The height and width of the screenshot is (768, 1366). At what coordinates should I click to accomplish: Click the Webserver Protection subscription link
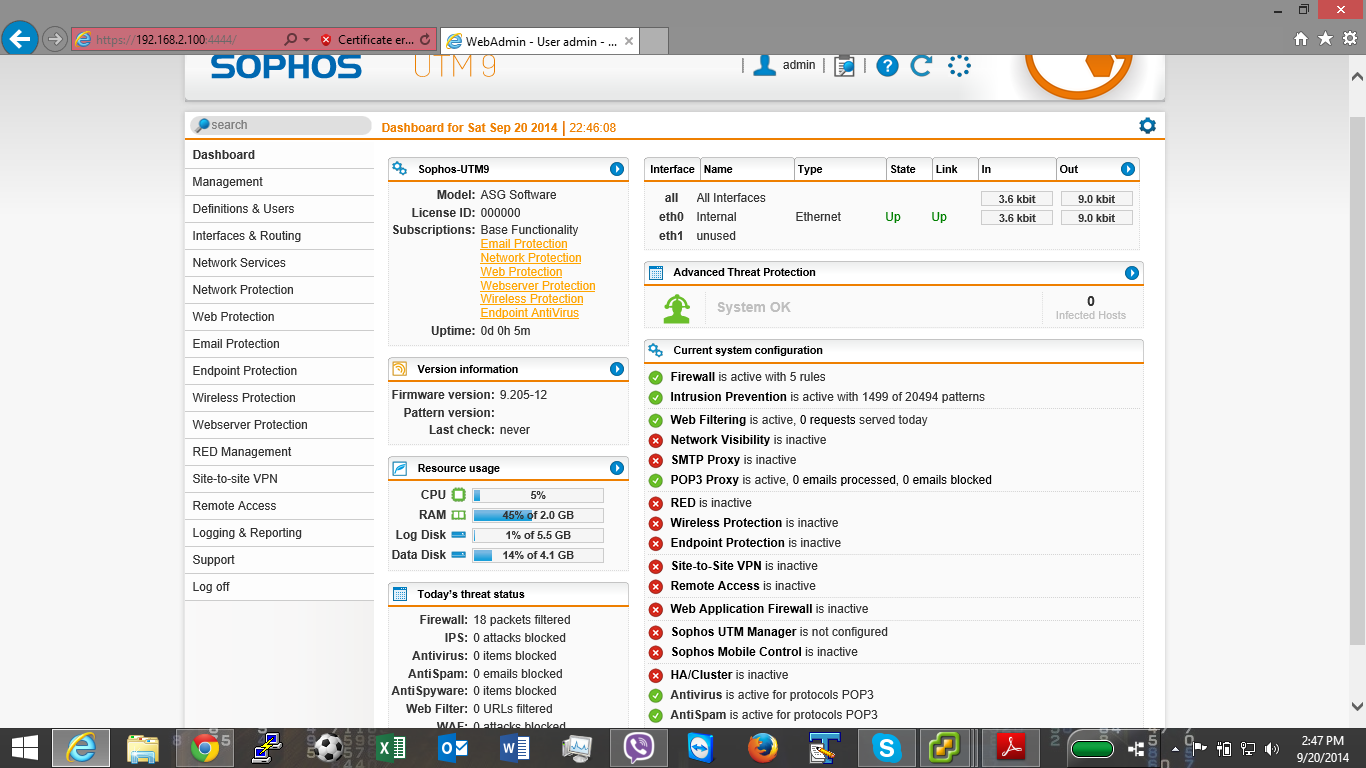coord(538,286)
